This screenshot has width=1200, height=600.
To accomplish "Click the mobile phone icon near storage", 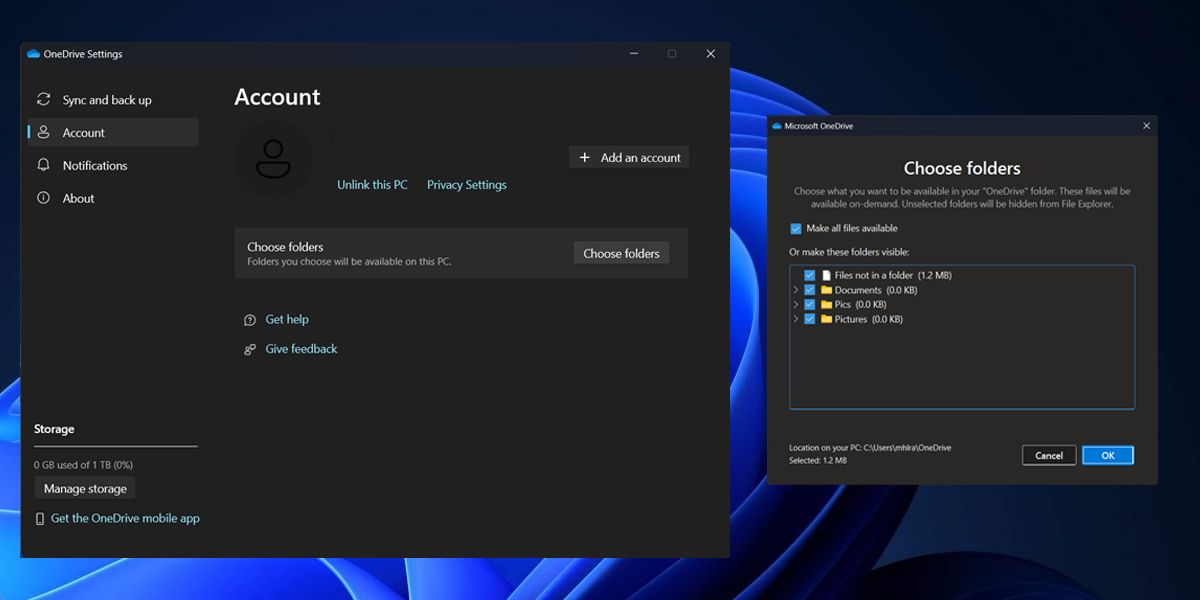I will point(40,519).
